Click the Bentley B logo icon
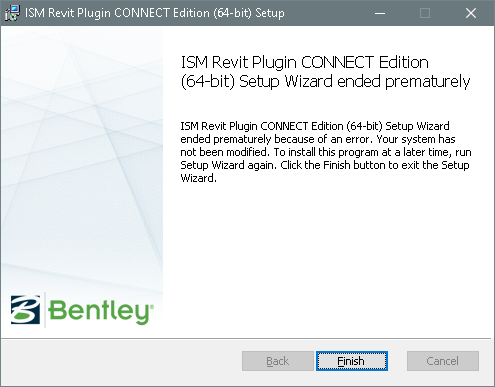The image size is (495, 387). (25, 309)
